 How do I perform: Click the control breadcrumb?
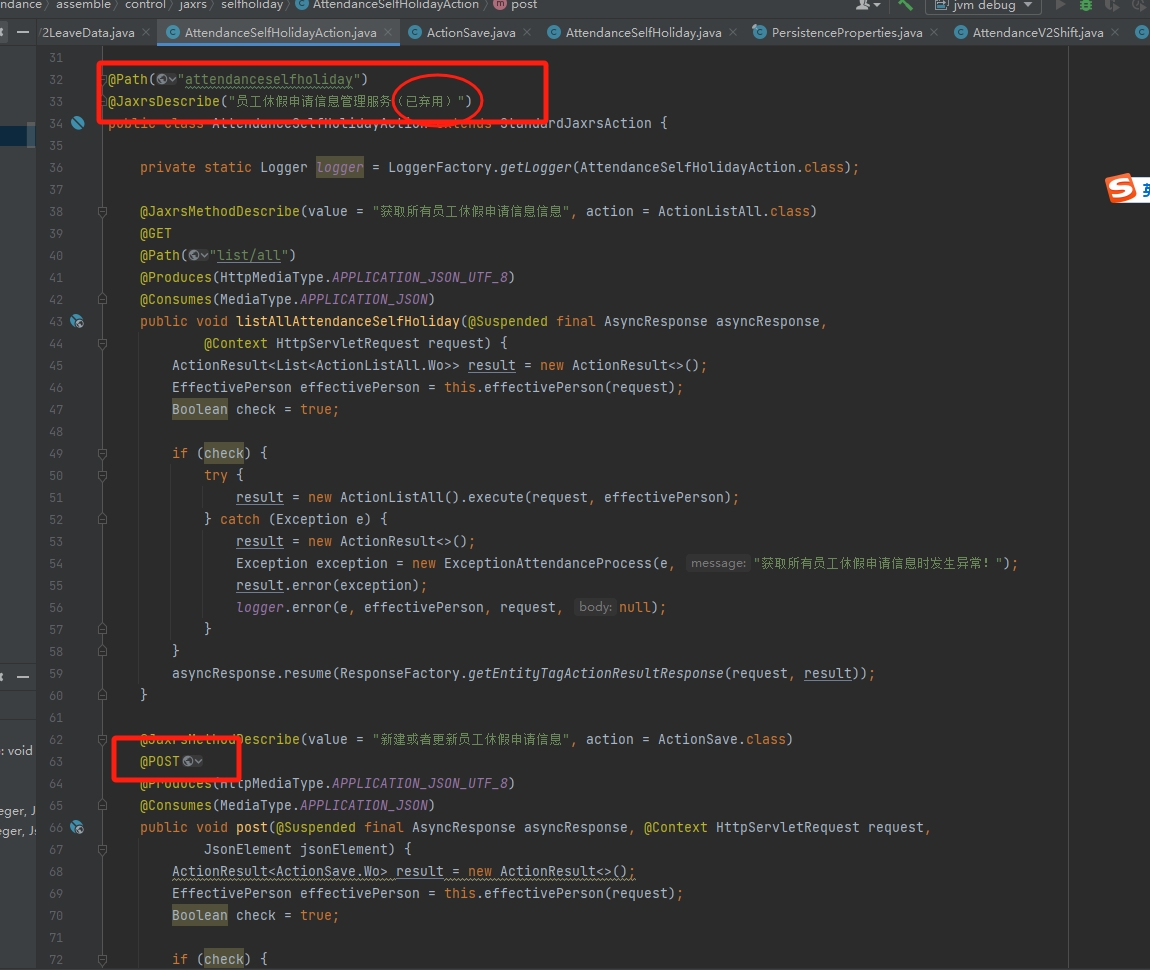click(x=145, y=4)
